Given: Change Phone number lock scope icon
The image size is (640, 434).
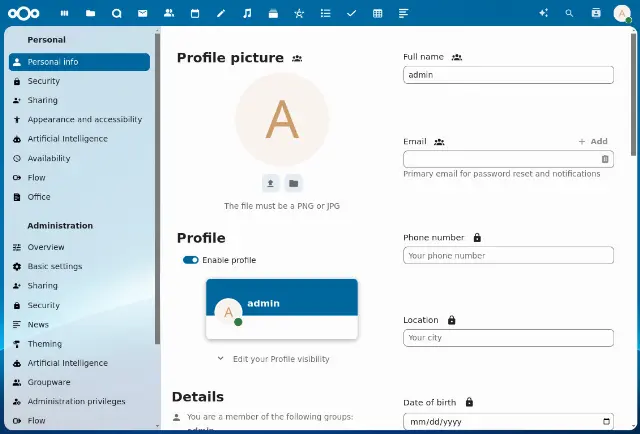Looking at the screenshot, I should tap(477, 238).
